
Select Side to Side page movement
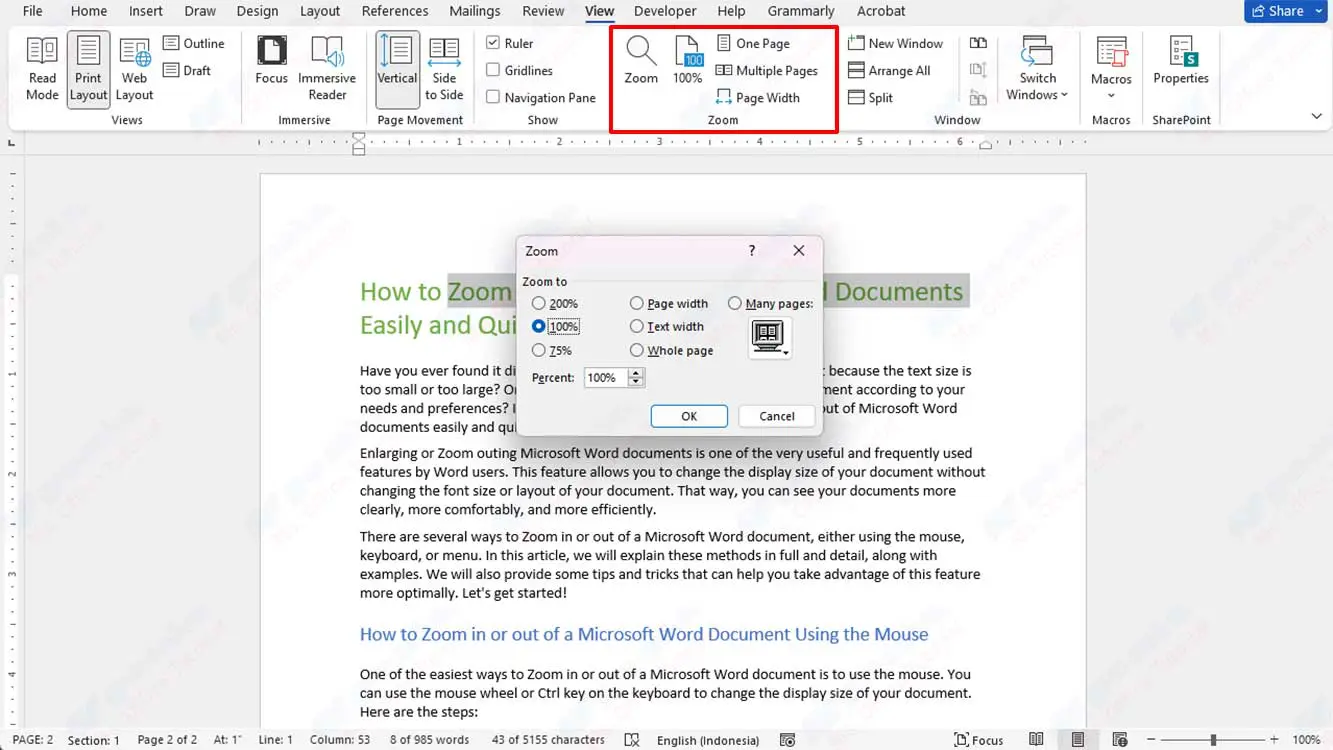444,68
